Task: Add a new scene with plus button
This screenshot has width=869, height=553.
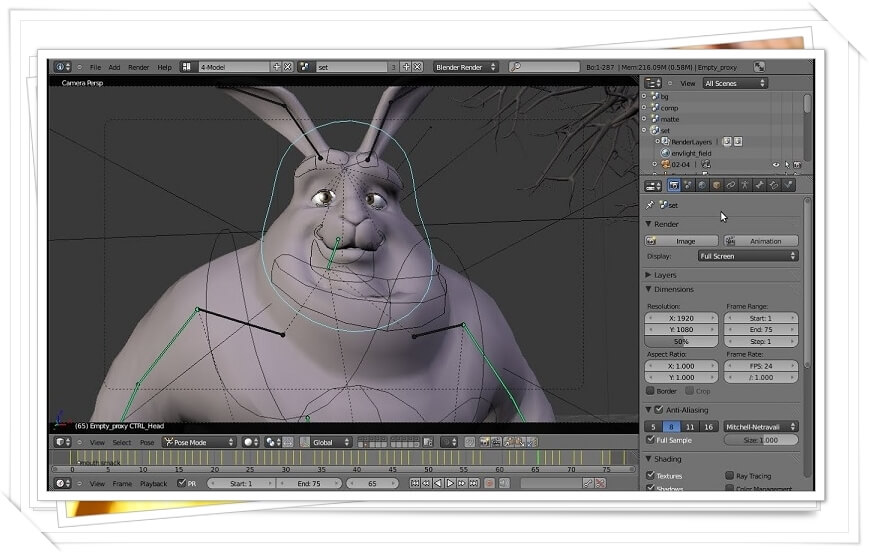Action: click(x=406, y=67)
